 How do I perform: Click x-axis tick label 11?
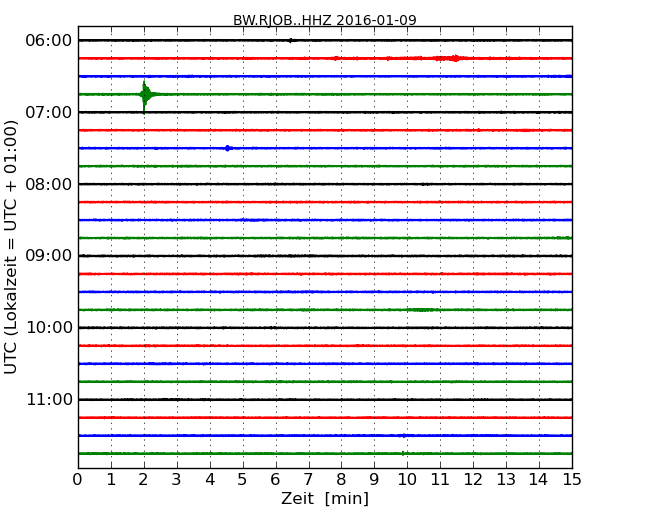(x=440, y=479)
